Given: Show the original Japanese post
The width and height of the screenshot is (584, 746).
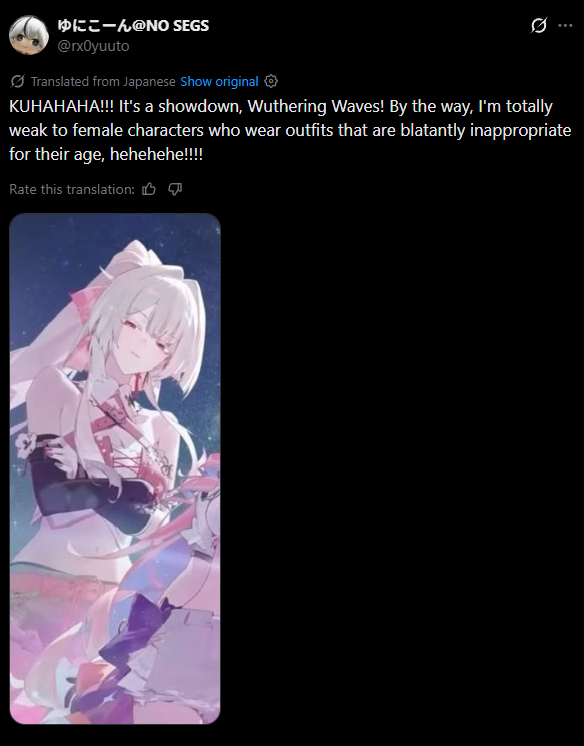Looking at the screenshot, I should click(x=219, y=81).
